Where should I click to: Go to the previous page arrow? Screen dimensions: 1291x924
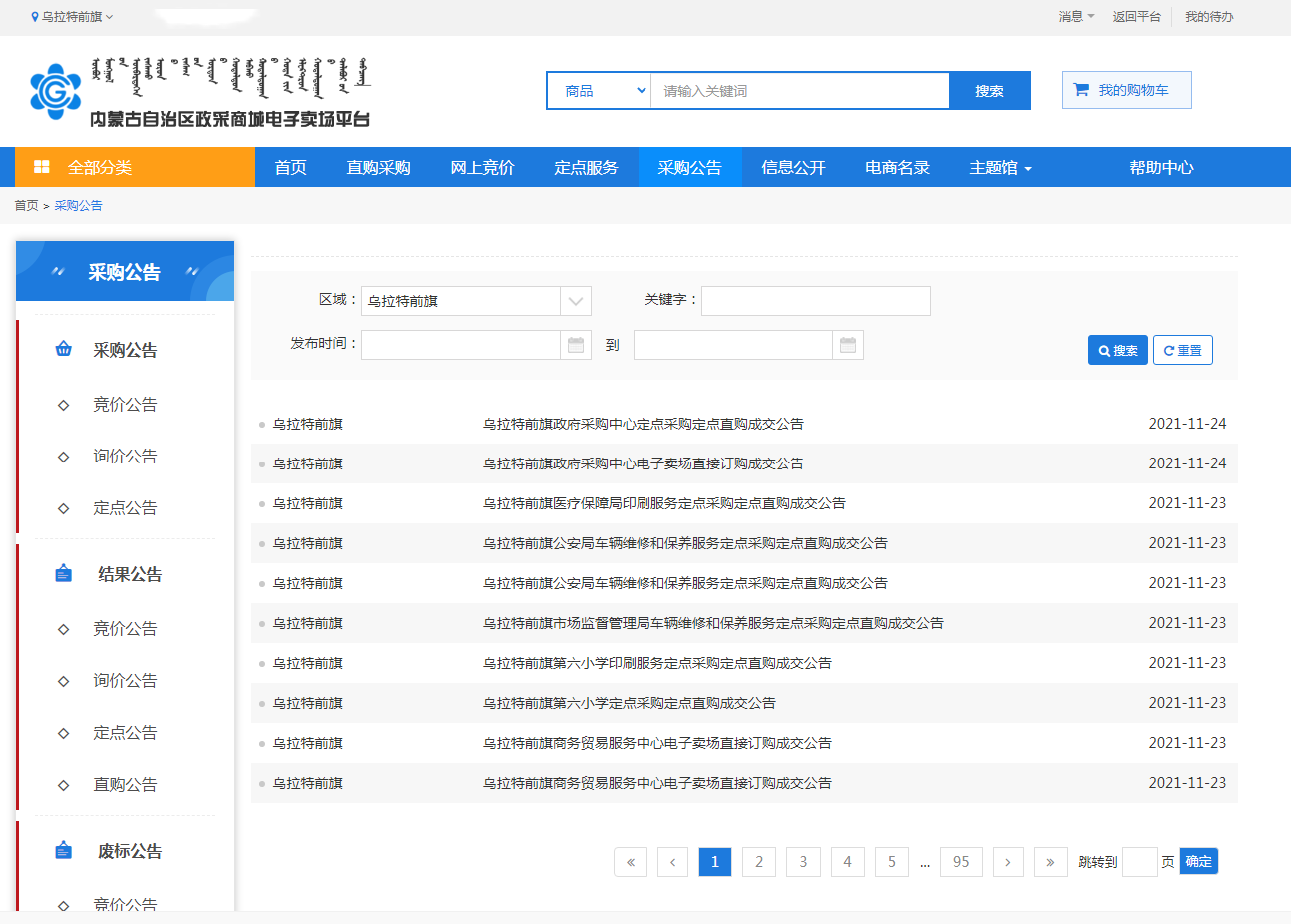point(673,862)
